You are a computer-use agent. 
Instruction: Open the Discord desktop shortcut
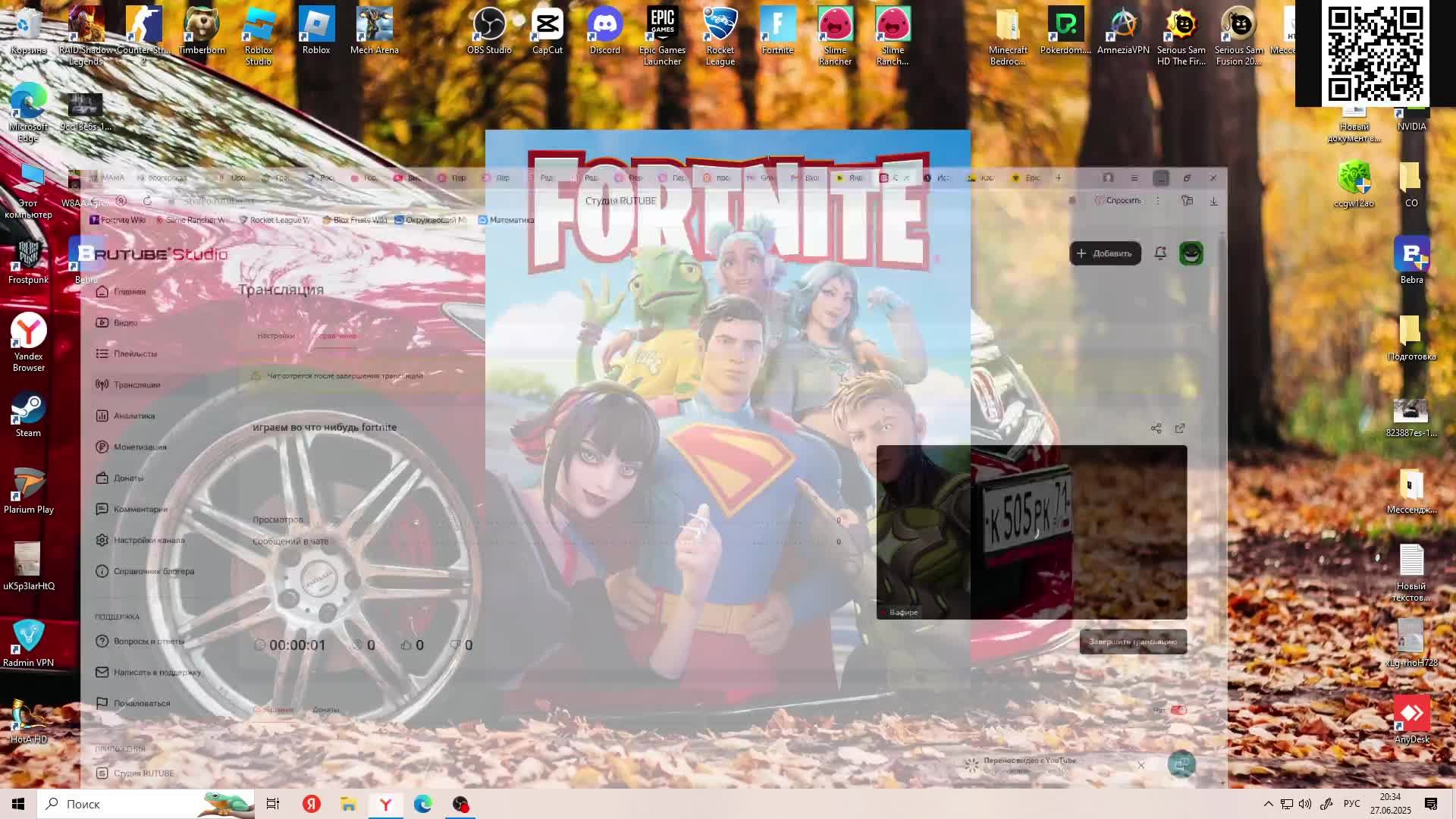click(604, 23)
